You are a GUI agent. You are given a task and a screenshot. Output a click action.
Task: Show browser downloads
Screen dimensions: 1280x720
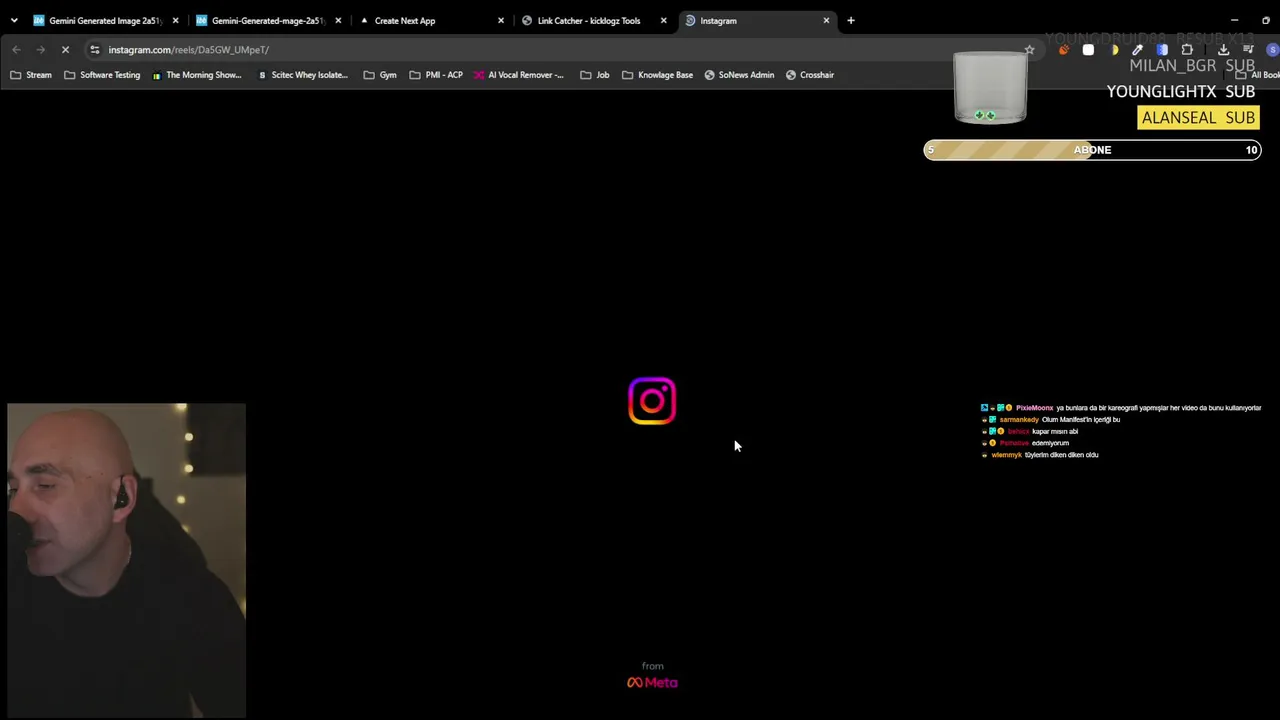(1223, 49)
